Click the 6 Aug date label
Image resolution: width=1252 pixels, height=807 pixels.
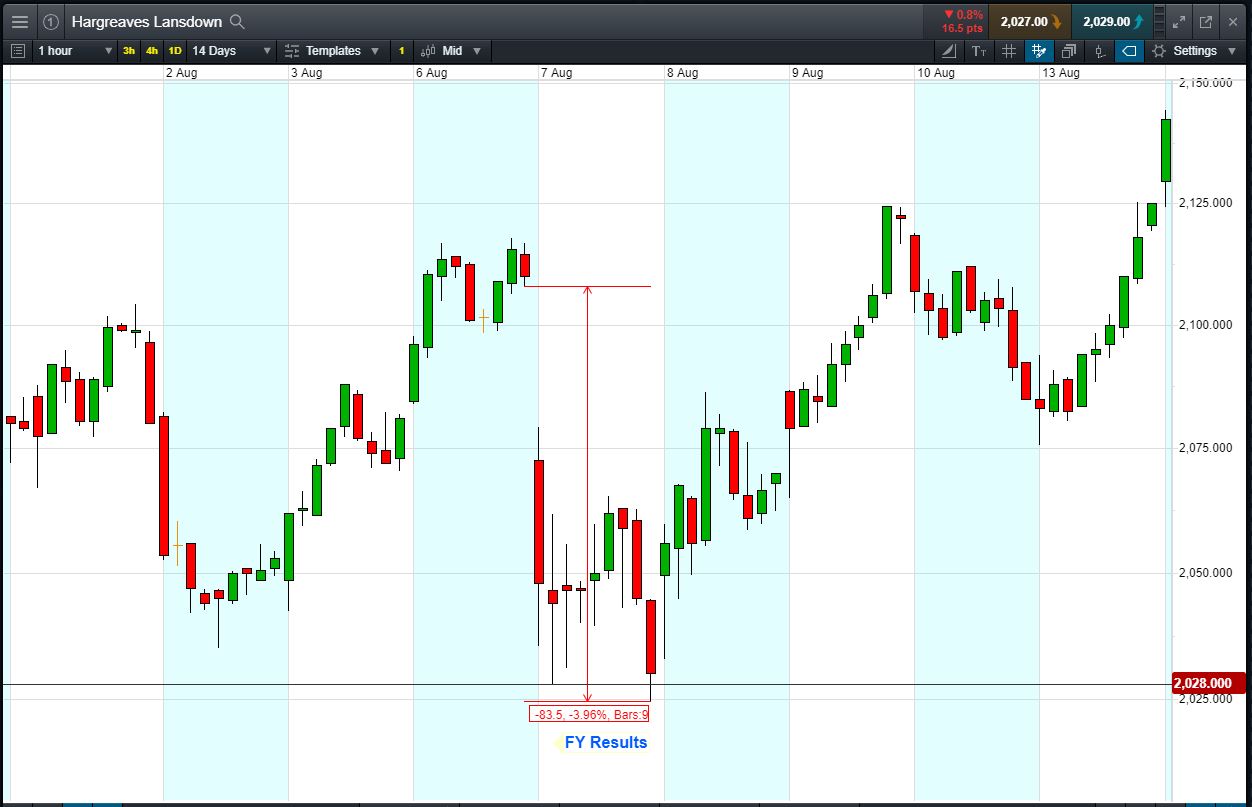(x=431, y=73)
